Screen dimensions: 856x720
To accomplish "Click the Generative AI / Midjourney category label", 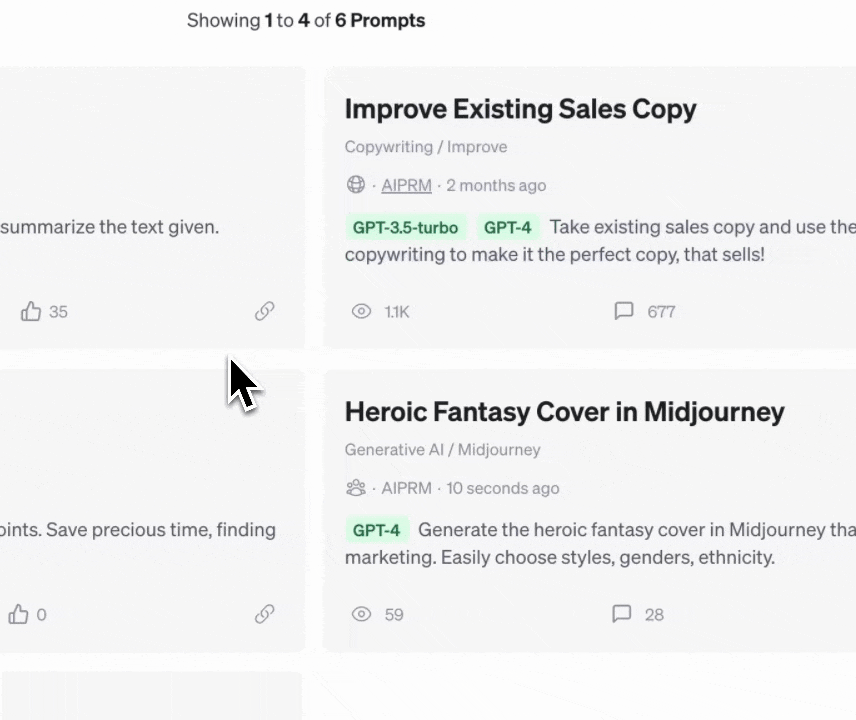I will pyautogui.click(x=442, y=450).
